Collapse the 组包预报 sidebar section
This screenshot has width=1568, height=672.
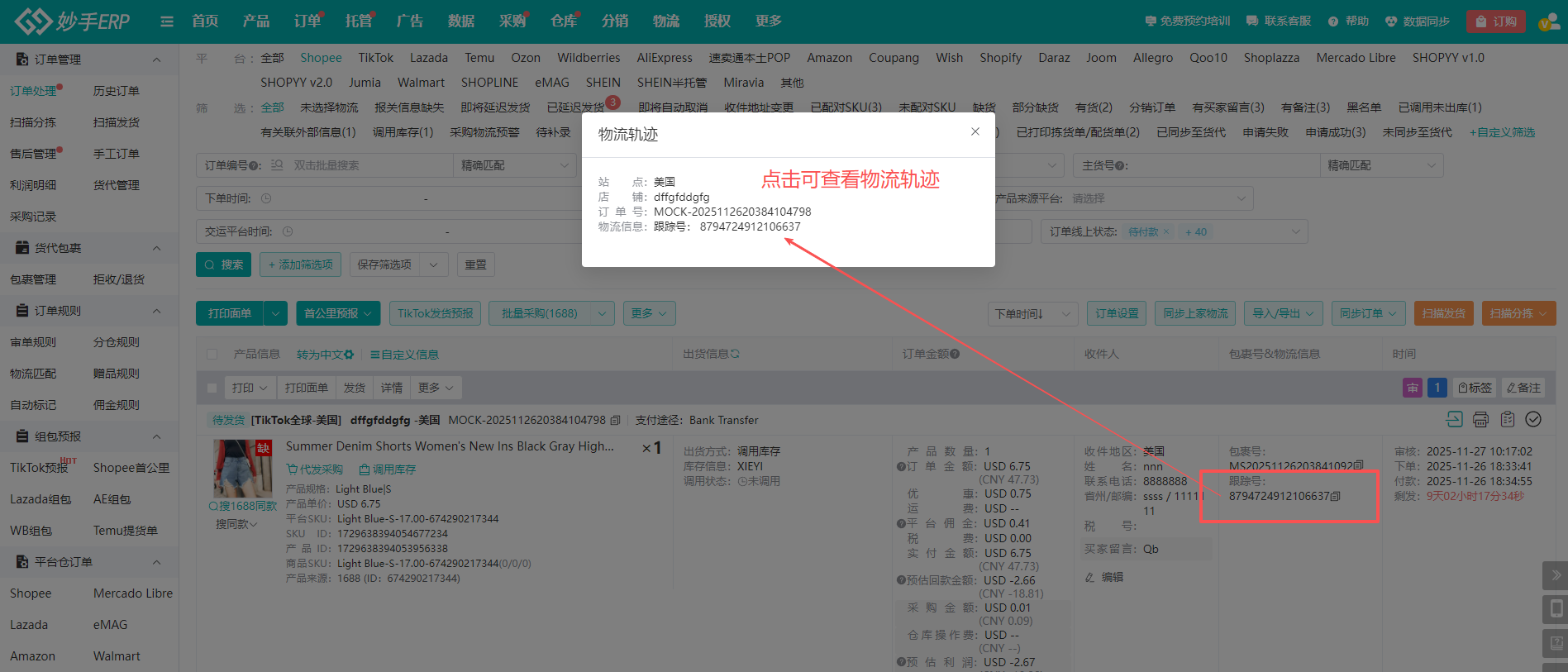156,436
